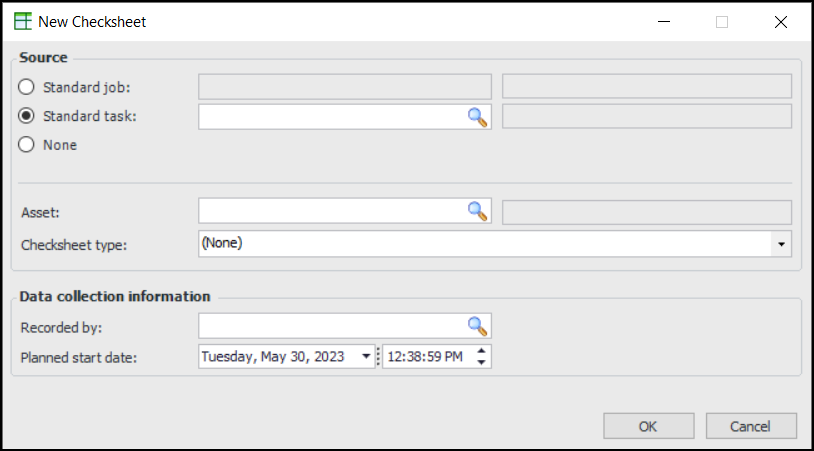Focus the Asset text field
The image size is (814, 451).
(x=332, y=211)
